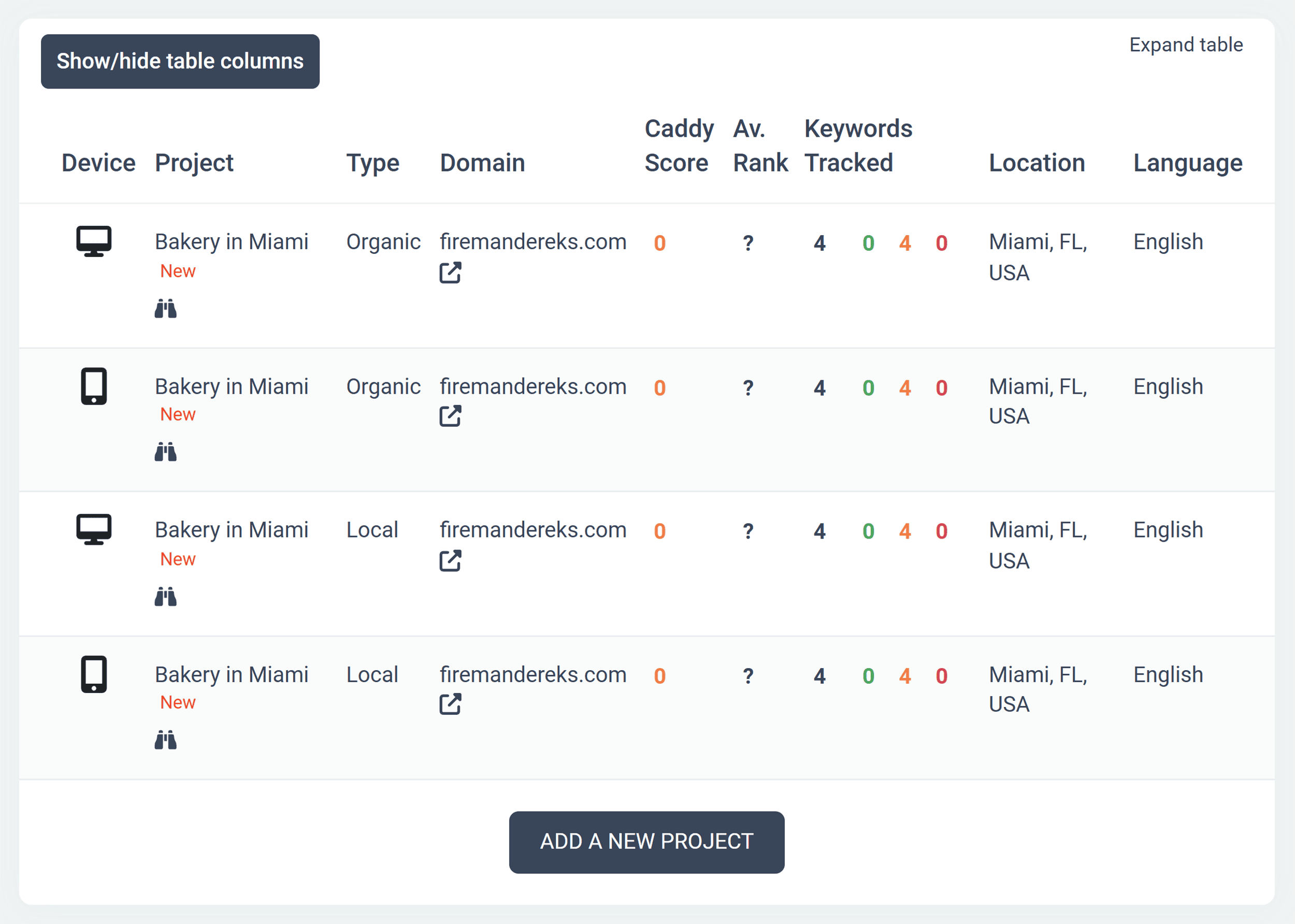Select the mobile device icon on the second row
Screen dimensions: 1295x924
point(94,386)
